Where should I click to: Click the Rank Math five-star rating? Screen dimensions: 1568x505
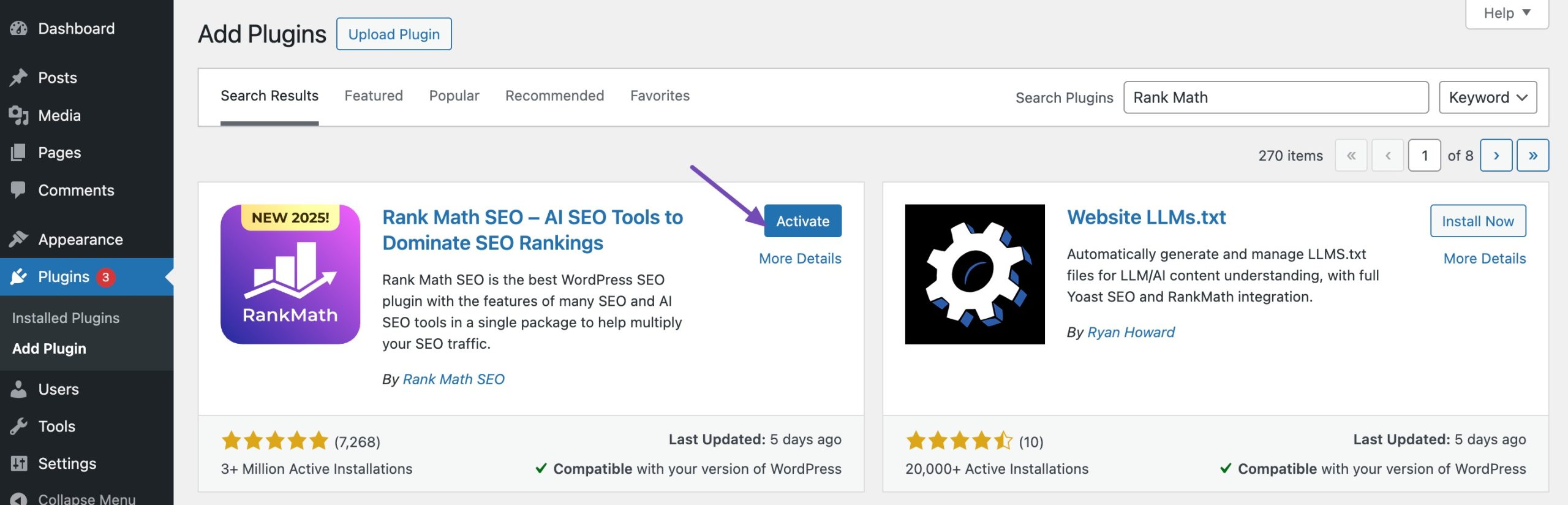pyautogui.click(x=275, y=441)
